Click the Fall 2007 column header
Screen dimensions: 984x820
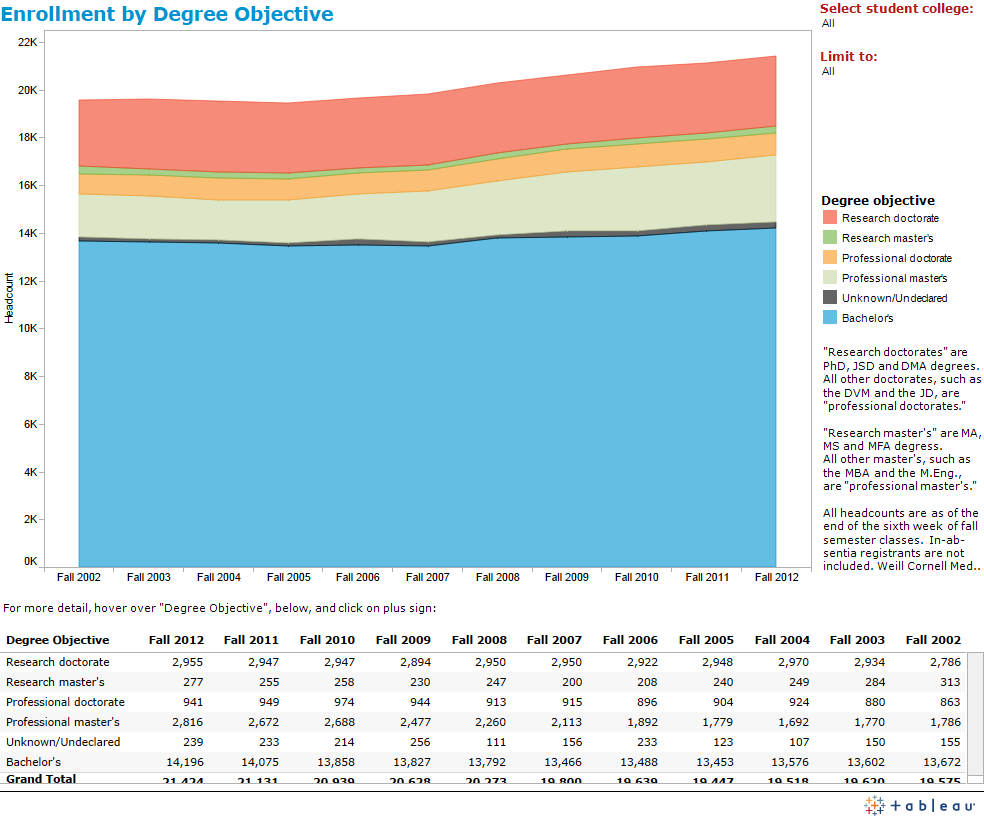click(x=554, y=640)
